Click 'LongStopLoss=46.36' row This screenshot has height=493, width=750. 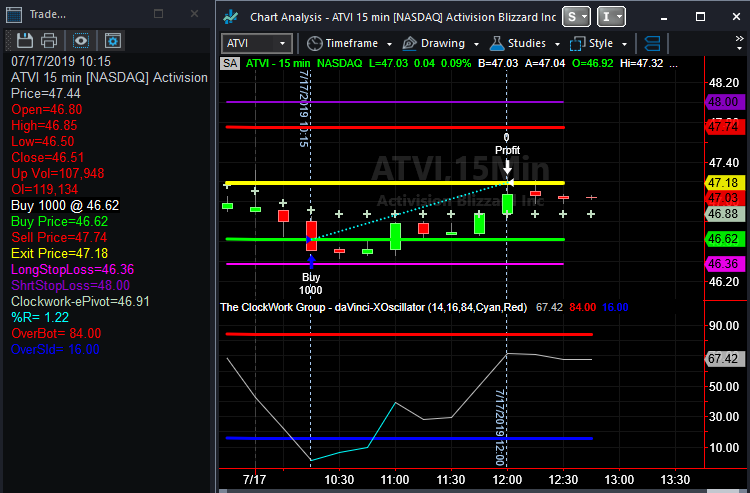coord(73,269)
